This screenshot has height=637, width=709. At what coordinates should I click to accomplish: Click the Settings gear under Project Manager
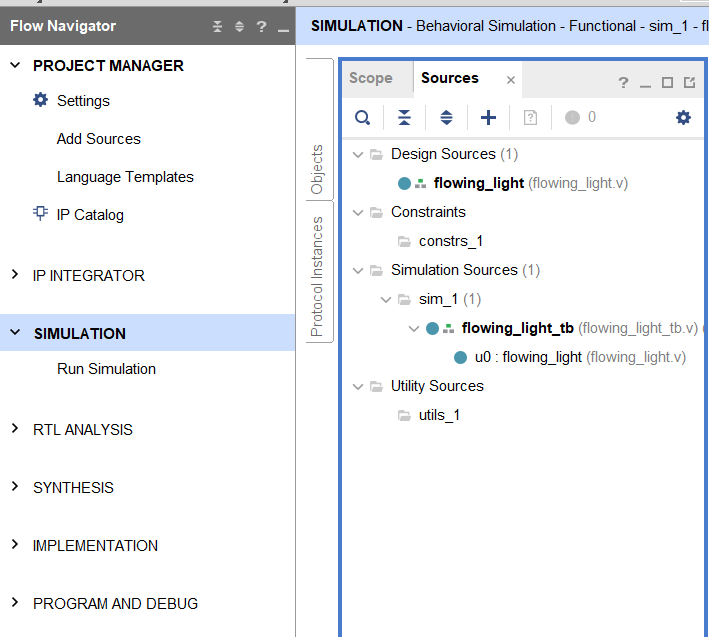pyautogui.click(x=41, y=101)
